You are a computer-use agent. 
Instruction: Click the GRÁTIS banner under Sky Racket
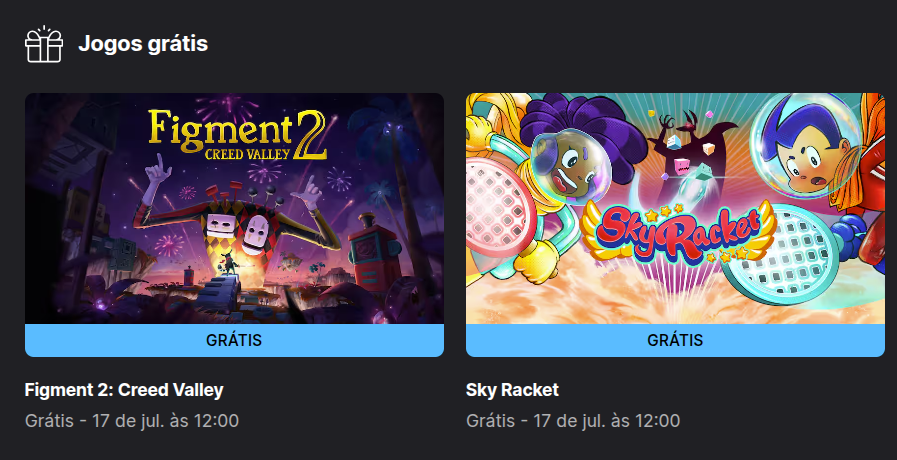(x=676, y=340)
